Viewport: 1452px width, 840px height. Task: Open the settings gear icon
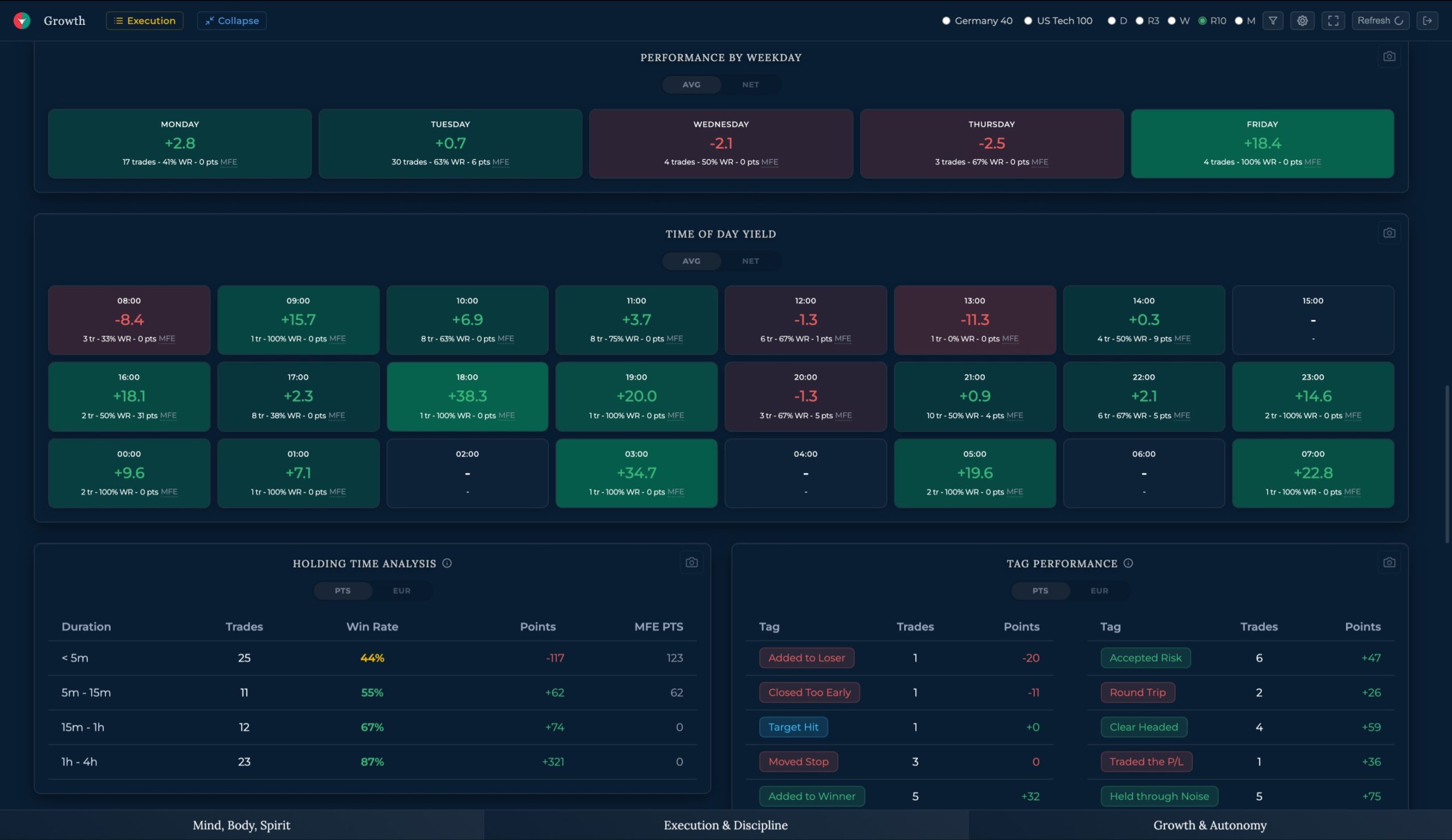point(1302,21)
